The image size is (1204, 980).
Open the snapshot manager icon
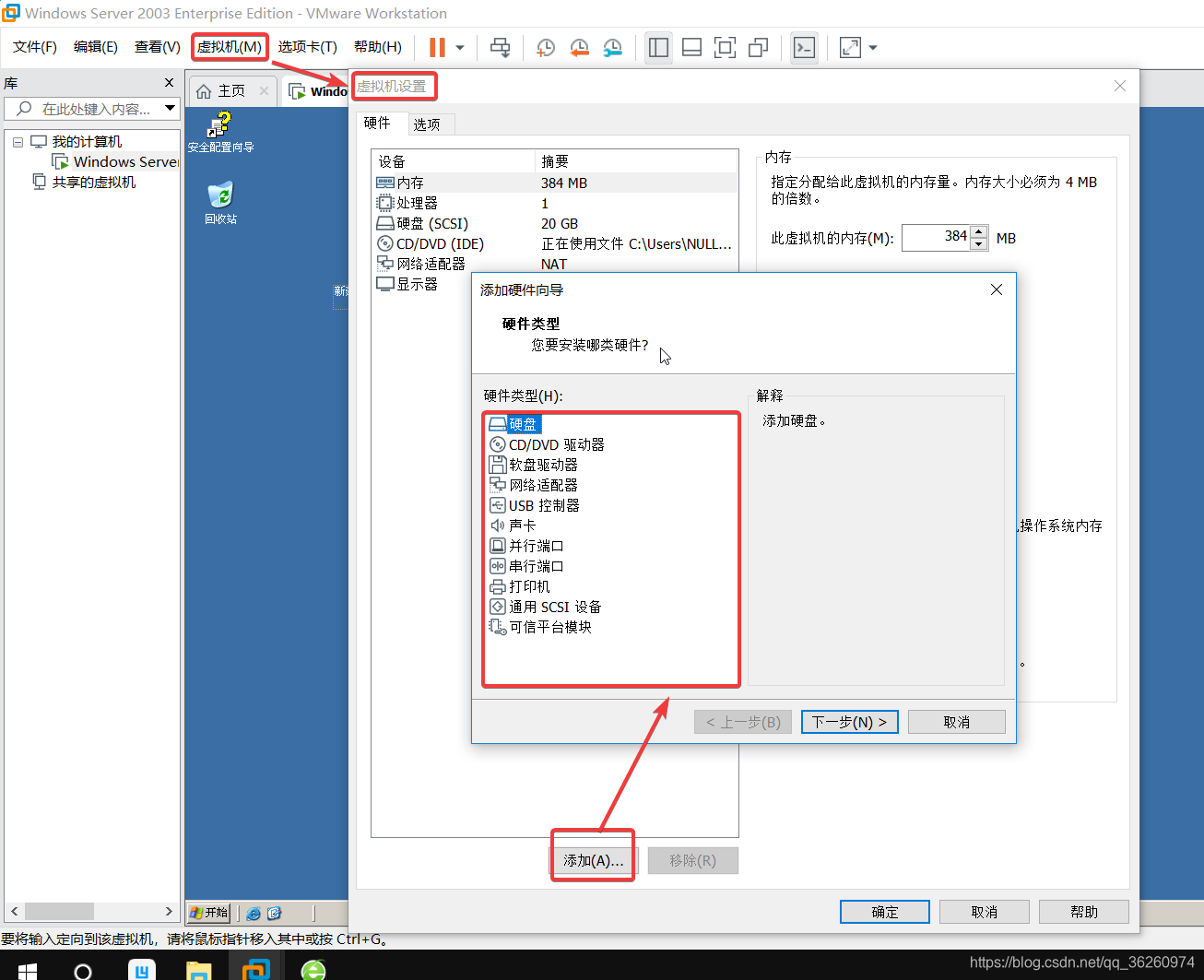click(612, 47)
